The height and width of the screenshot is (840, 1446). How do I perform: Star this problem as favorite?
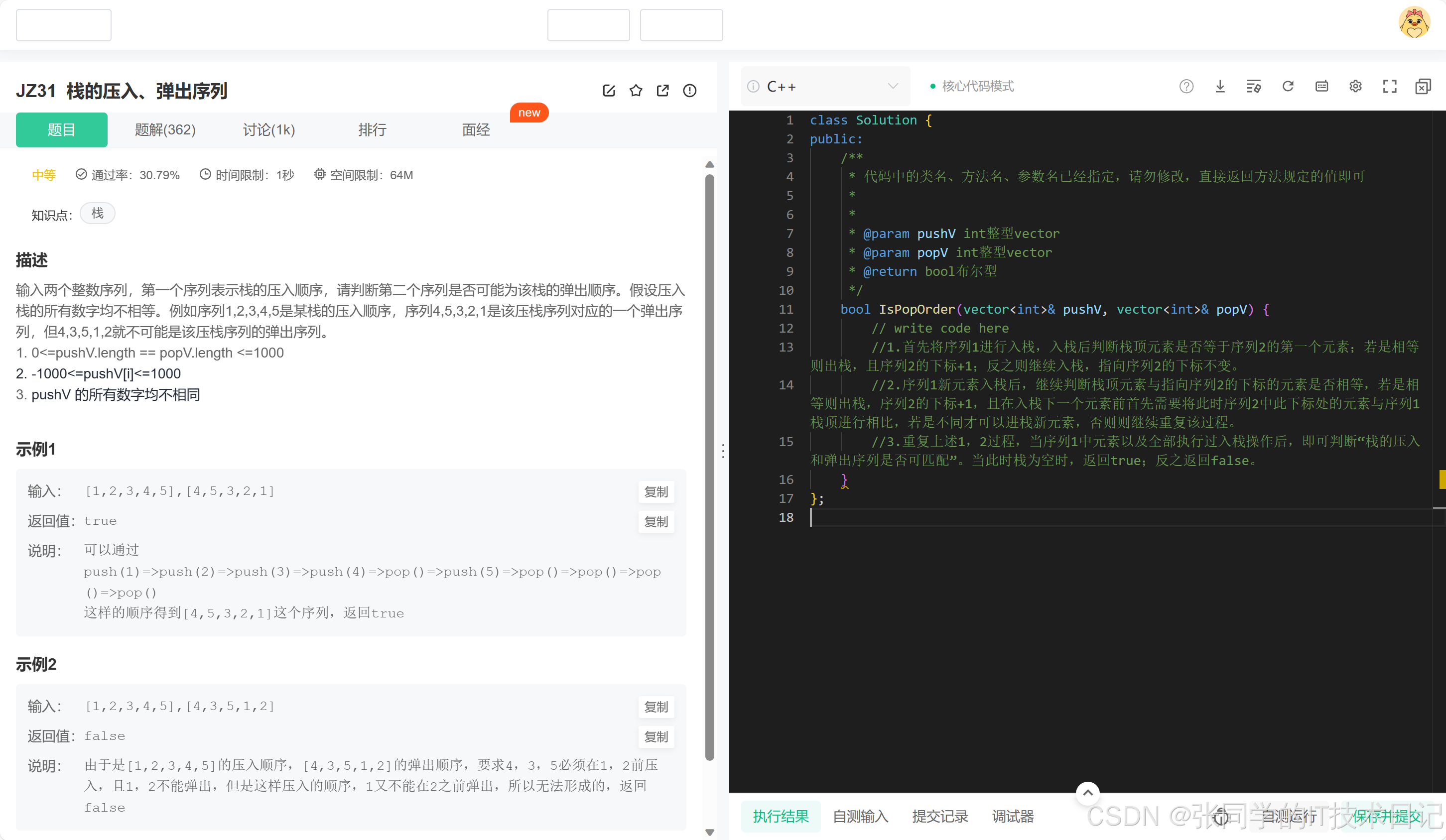636,91
